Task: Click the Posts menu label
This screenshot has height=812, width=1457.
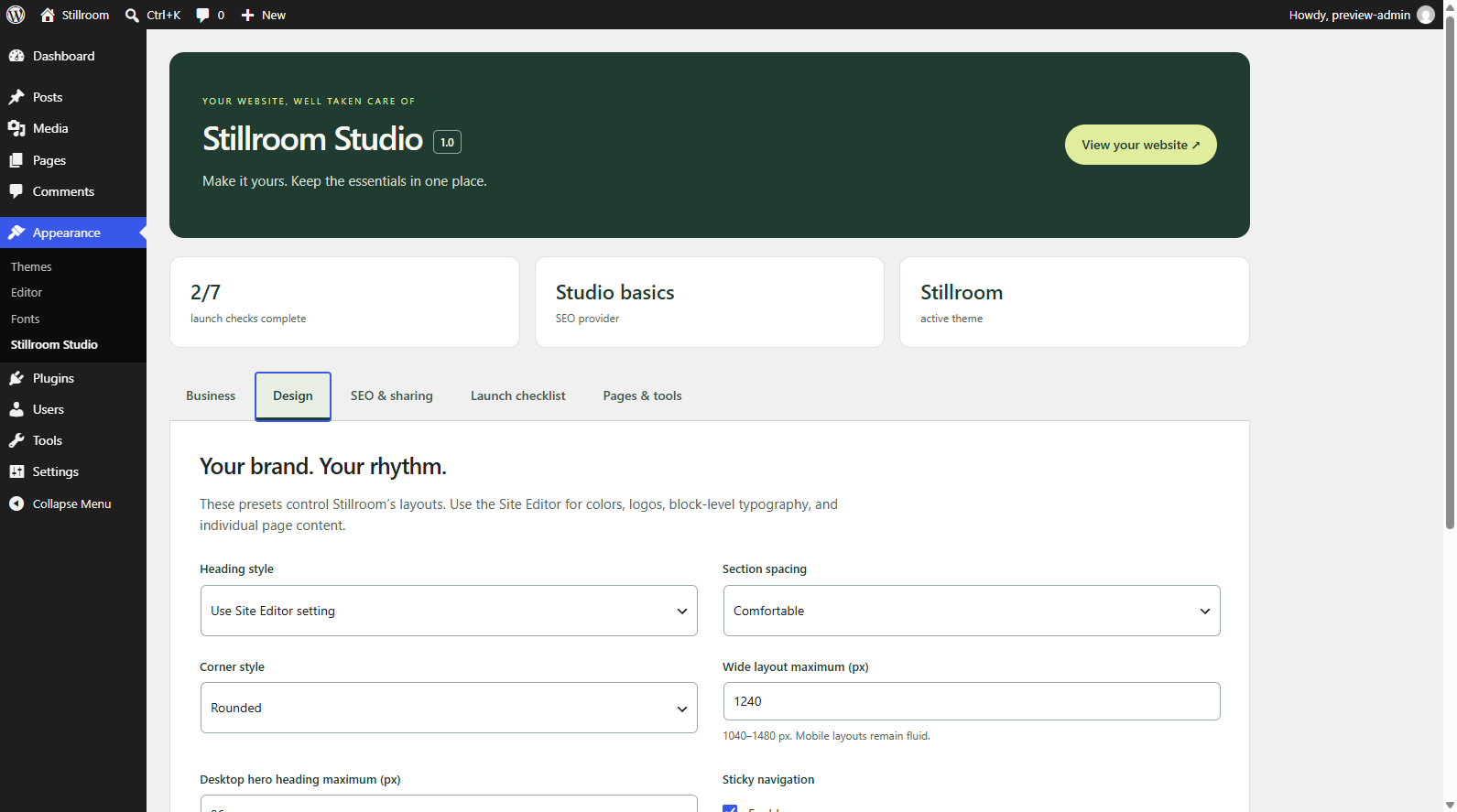Action: (x=48, y=97)
